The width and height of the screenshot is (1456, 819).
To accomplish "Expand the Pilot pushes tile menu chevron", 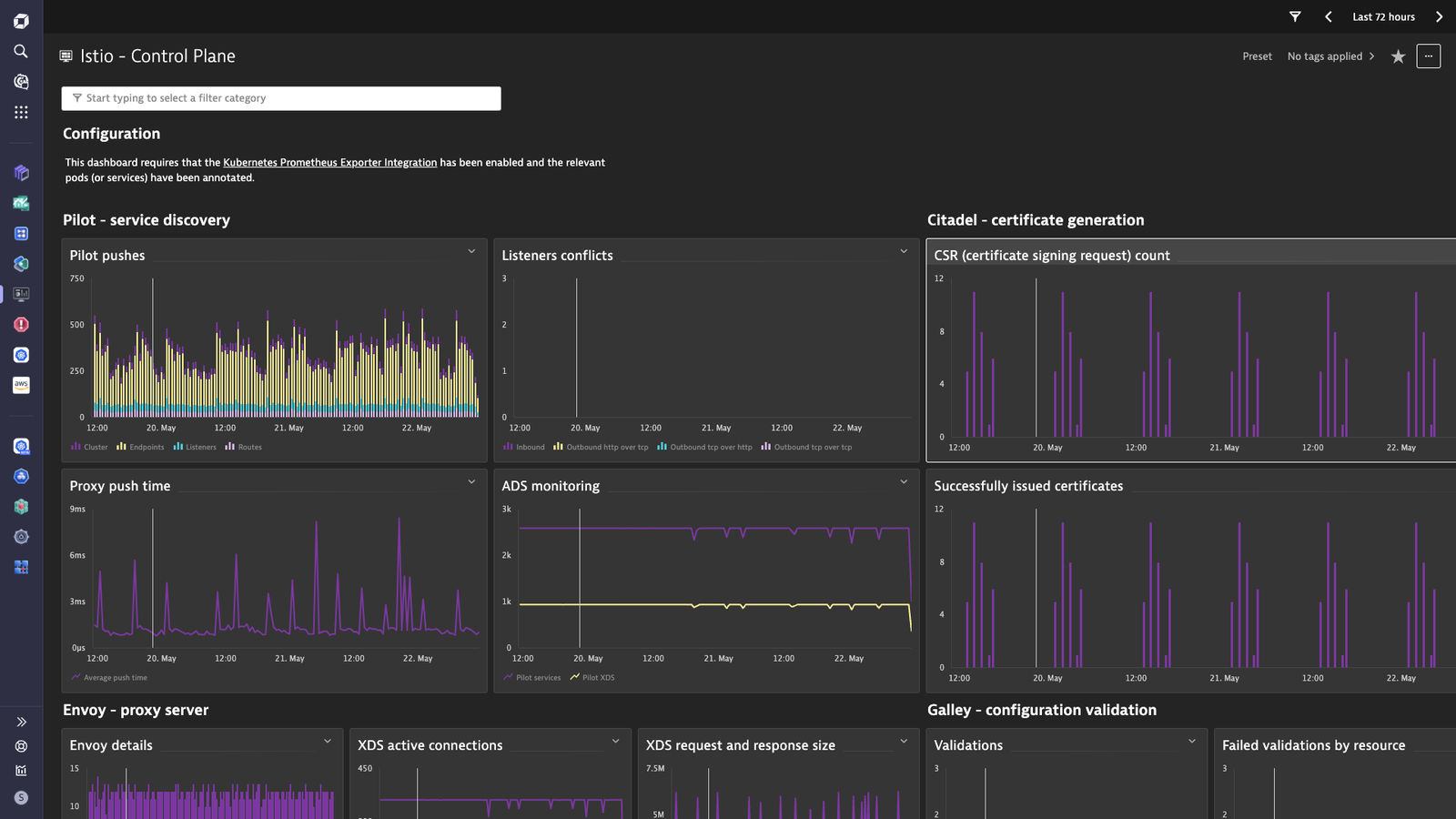I will pyautogui.click(x=471, y=251).
